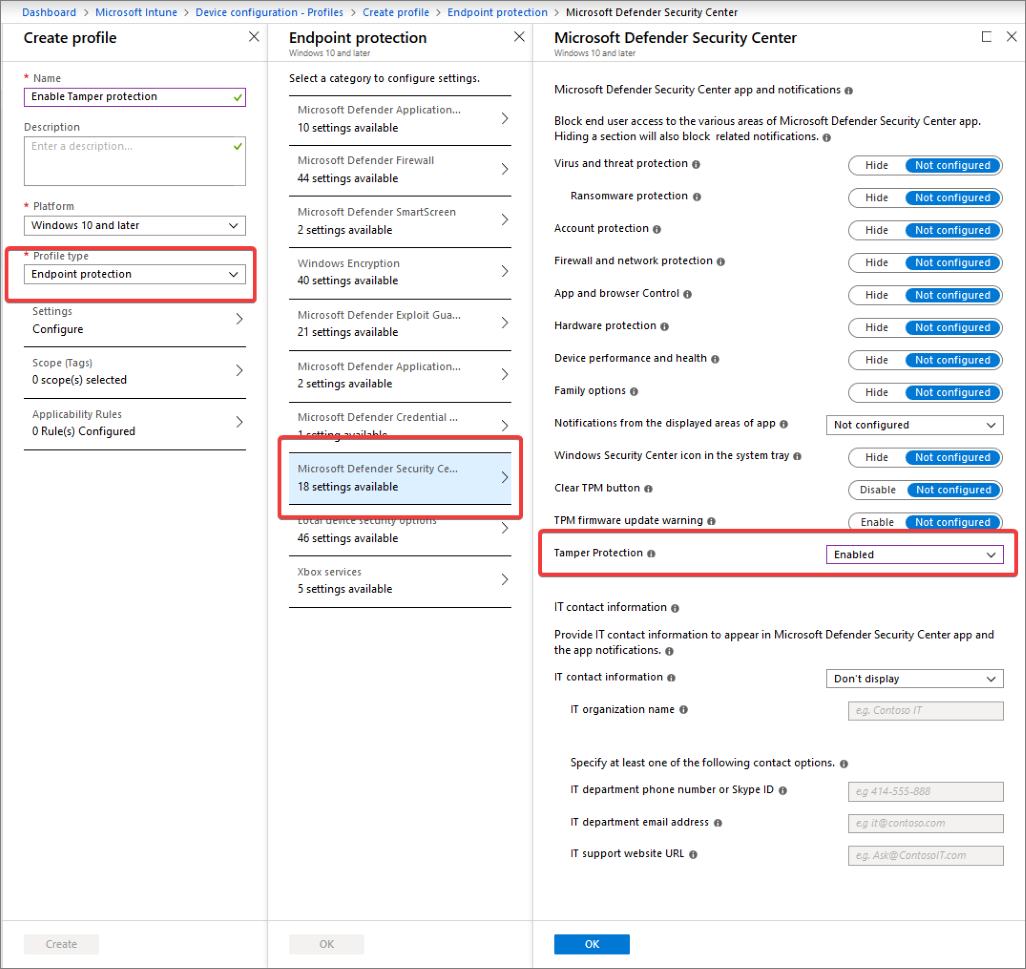Select Microsoft Defender Firewall category

(400, 169)
